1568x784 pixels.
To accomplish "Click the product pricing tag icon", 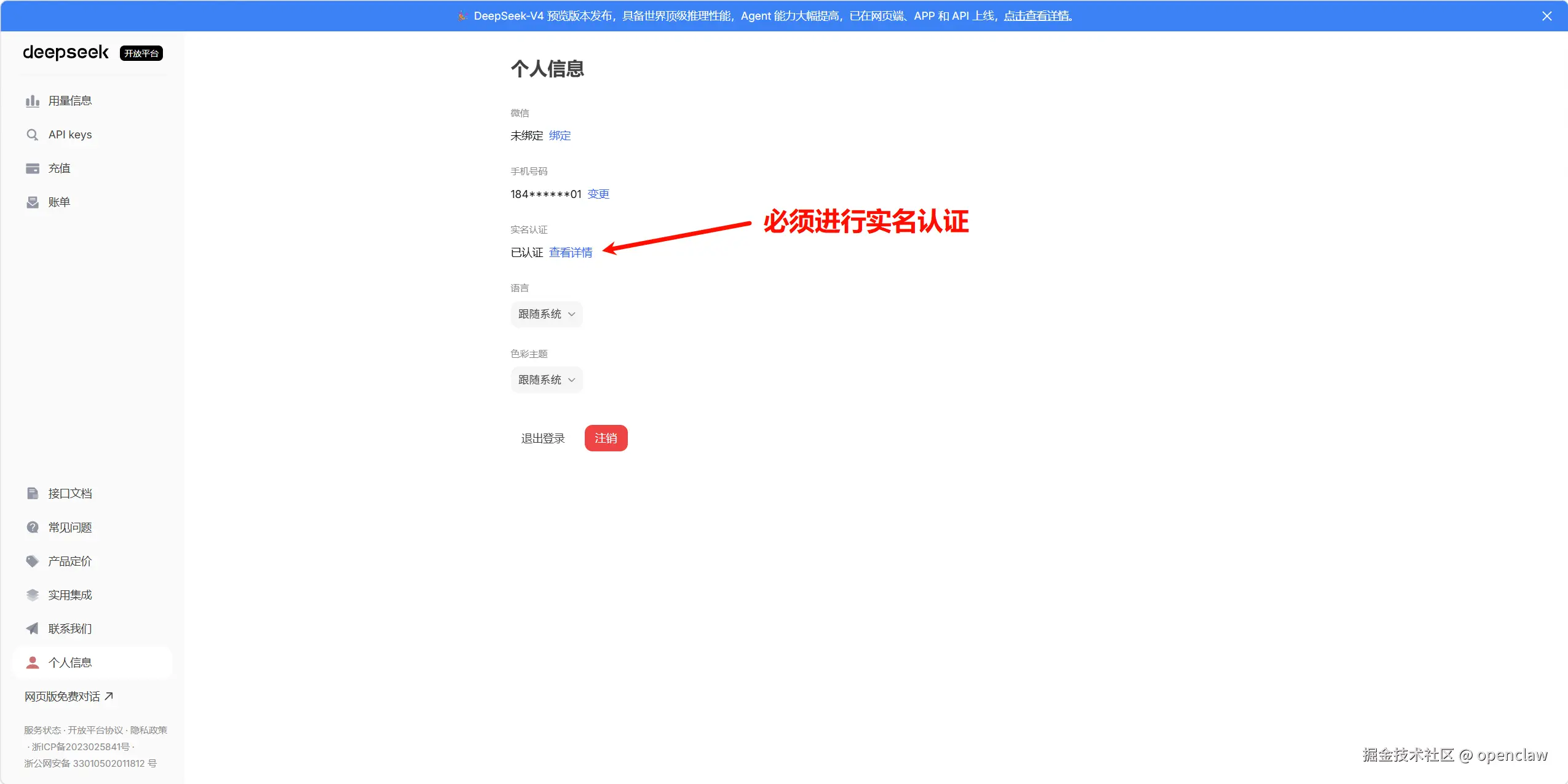I will click(x=33, y=561).
